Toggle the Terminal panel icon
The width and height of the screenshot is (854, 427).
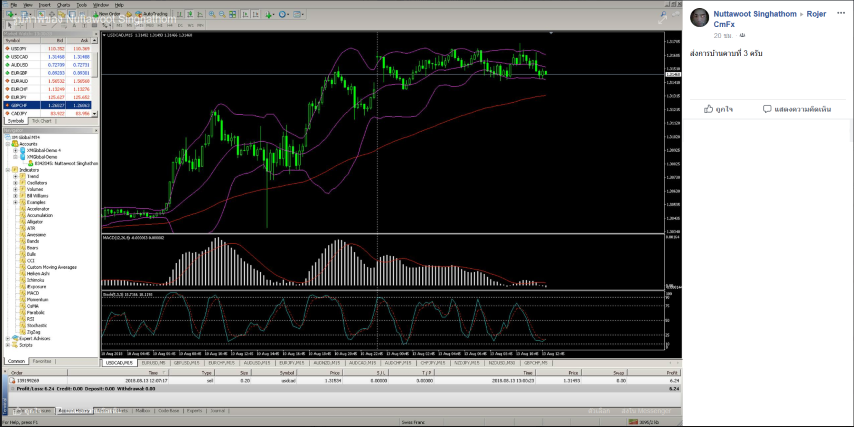click(72, 14)
